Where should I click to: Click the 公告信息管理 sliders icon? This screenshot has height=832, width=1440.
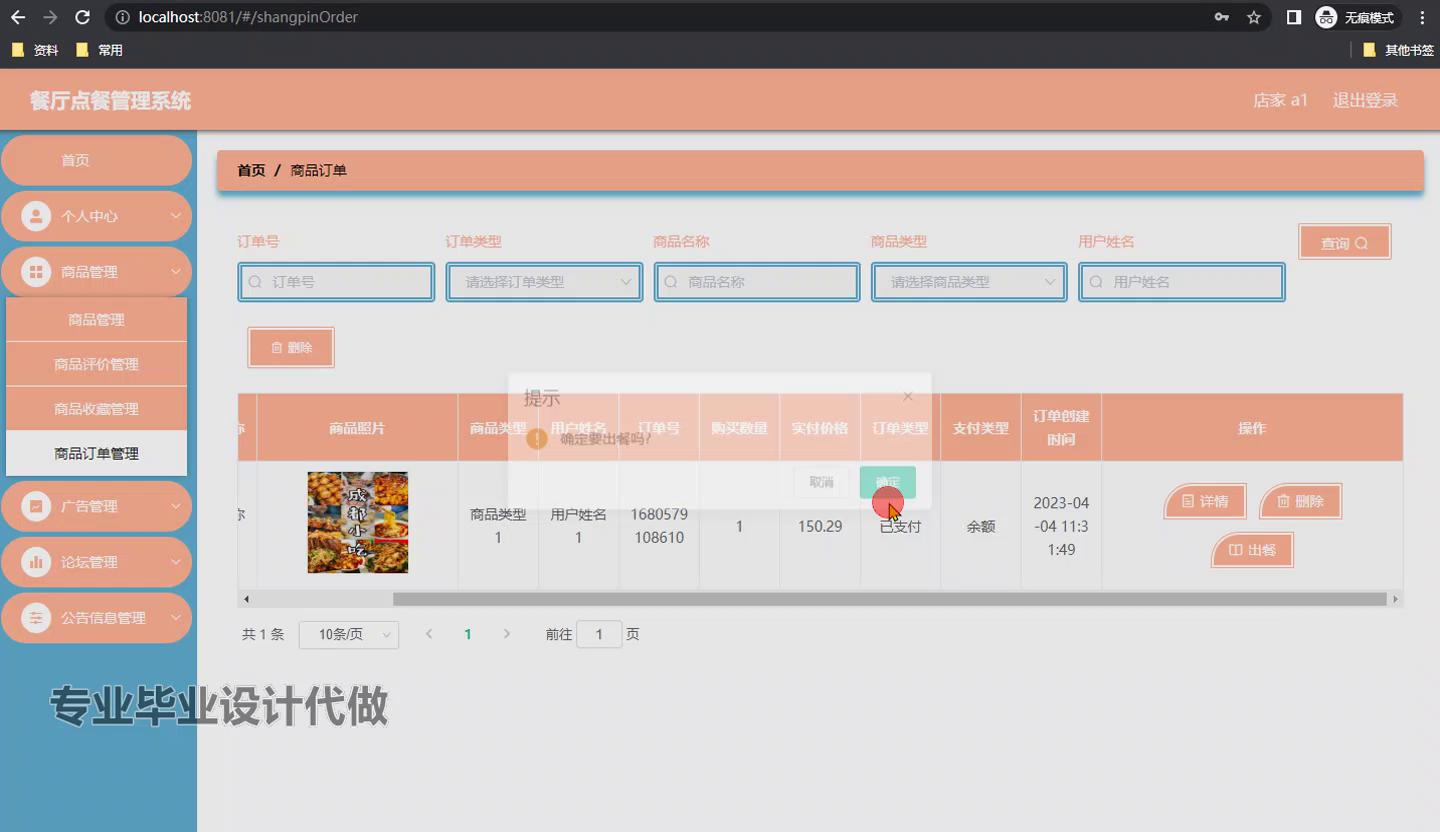click(36, 618)
